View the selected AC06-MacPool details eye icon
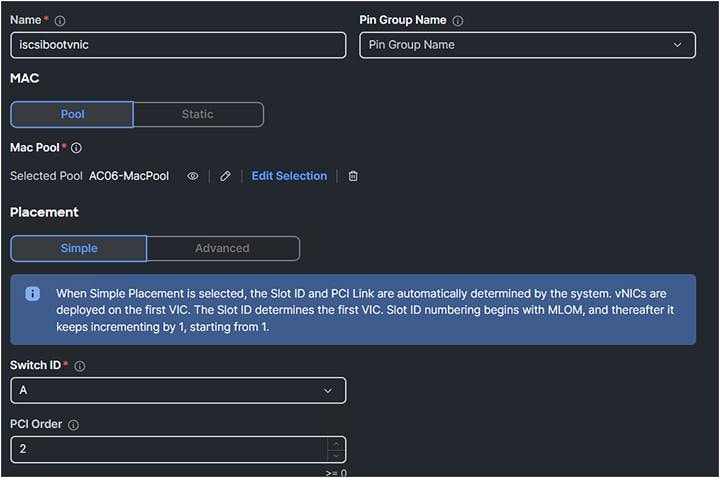The height and width of the screenshot is (478, 720). [x=193, y=176]
